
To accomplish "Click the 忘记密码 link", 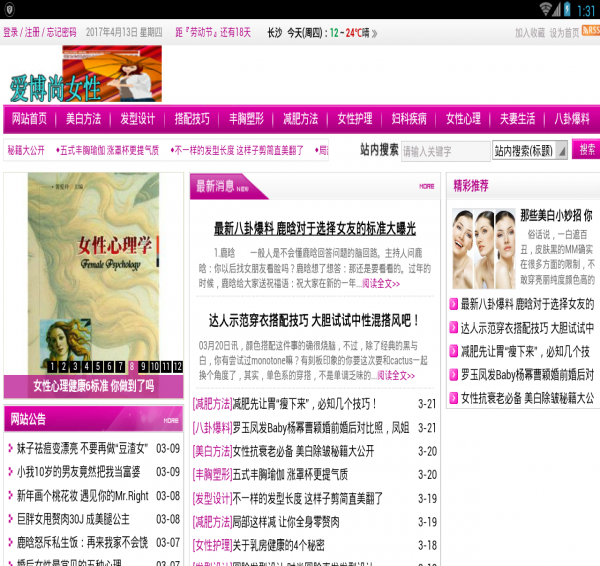I will pyautogui.click(x=61, y=32).
